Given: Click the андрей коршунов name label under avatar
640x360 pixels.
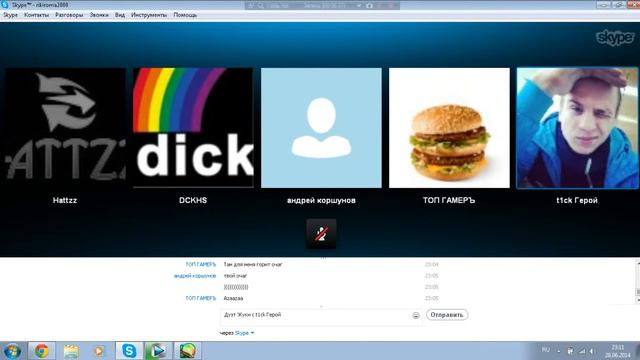Looking at the screenshot, I should (x=321, y=200).
